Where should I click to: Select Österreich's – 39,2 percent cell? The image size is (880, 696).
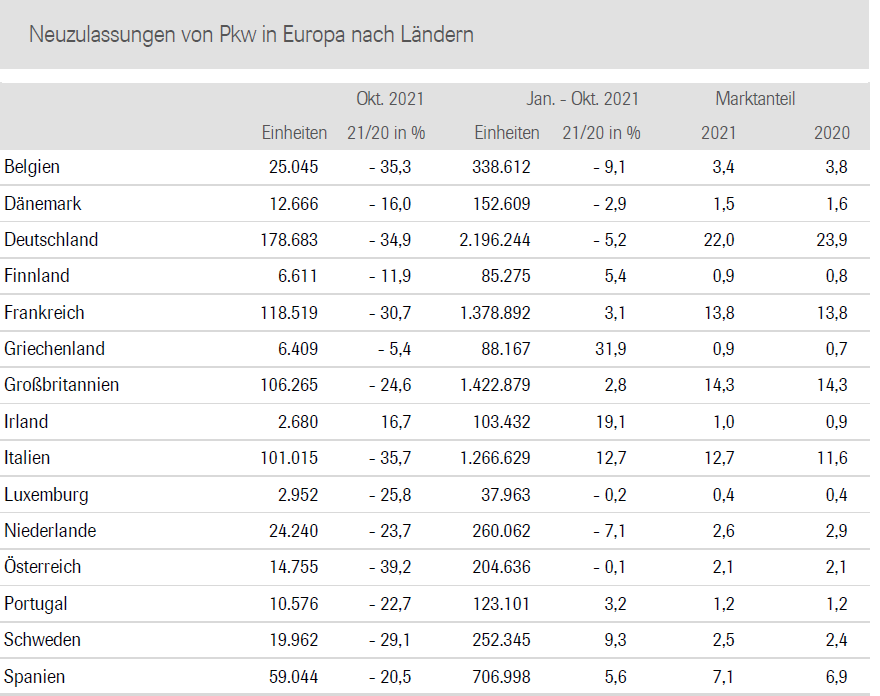[x=390, y=567]
